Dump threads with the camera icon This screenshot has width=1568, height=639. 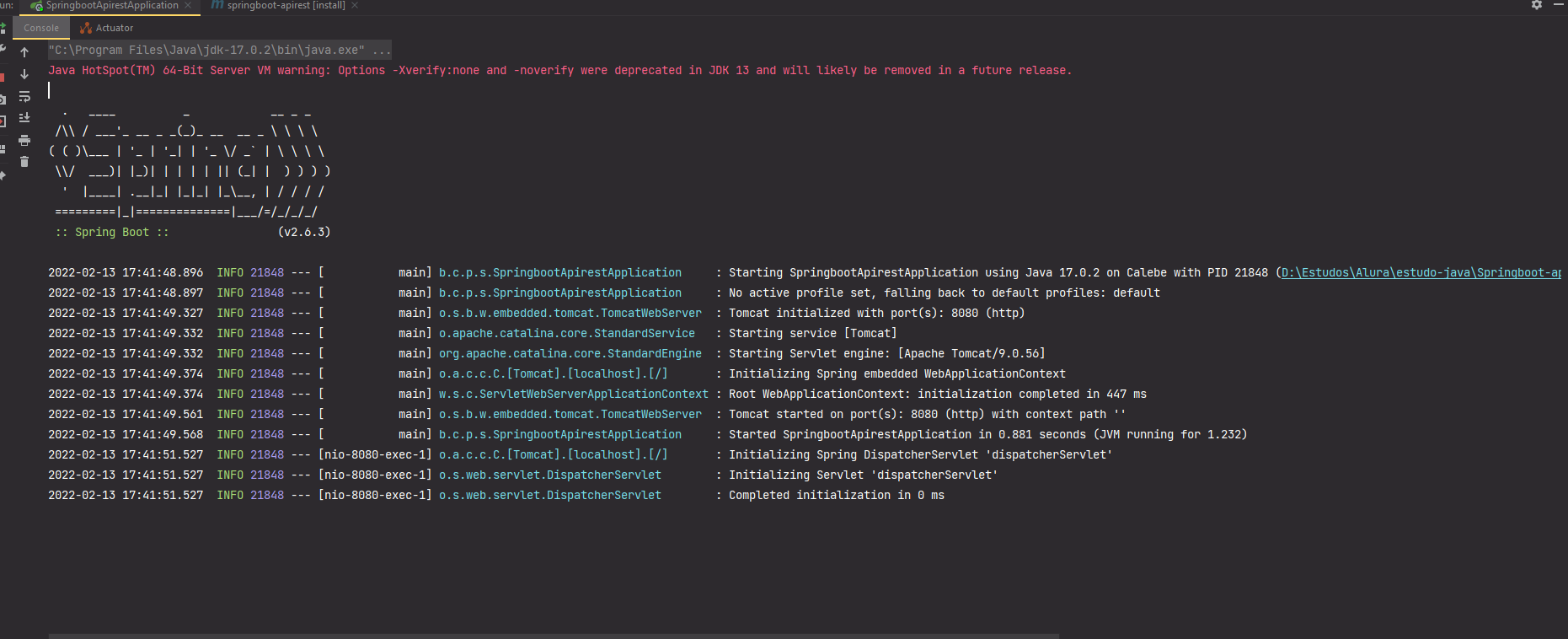point(3,99)
